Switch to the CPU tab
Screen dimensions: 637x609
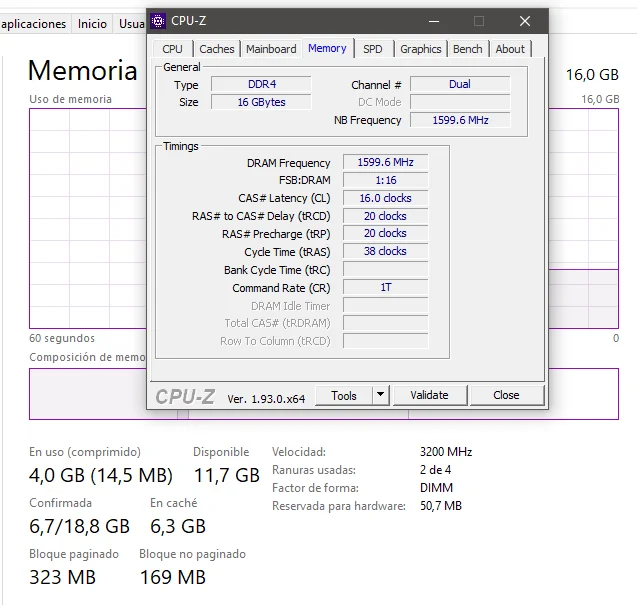pyautogui.click(x=172, y=49)
